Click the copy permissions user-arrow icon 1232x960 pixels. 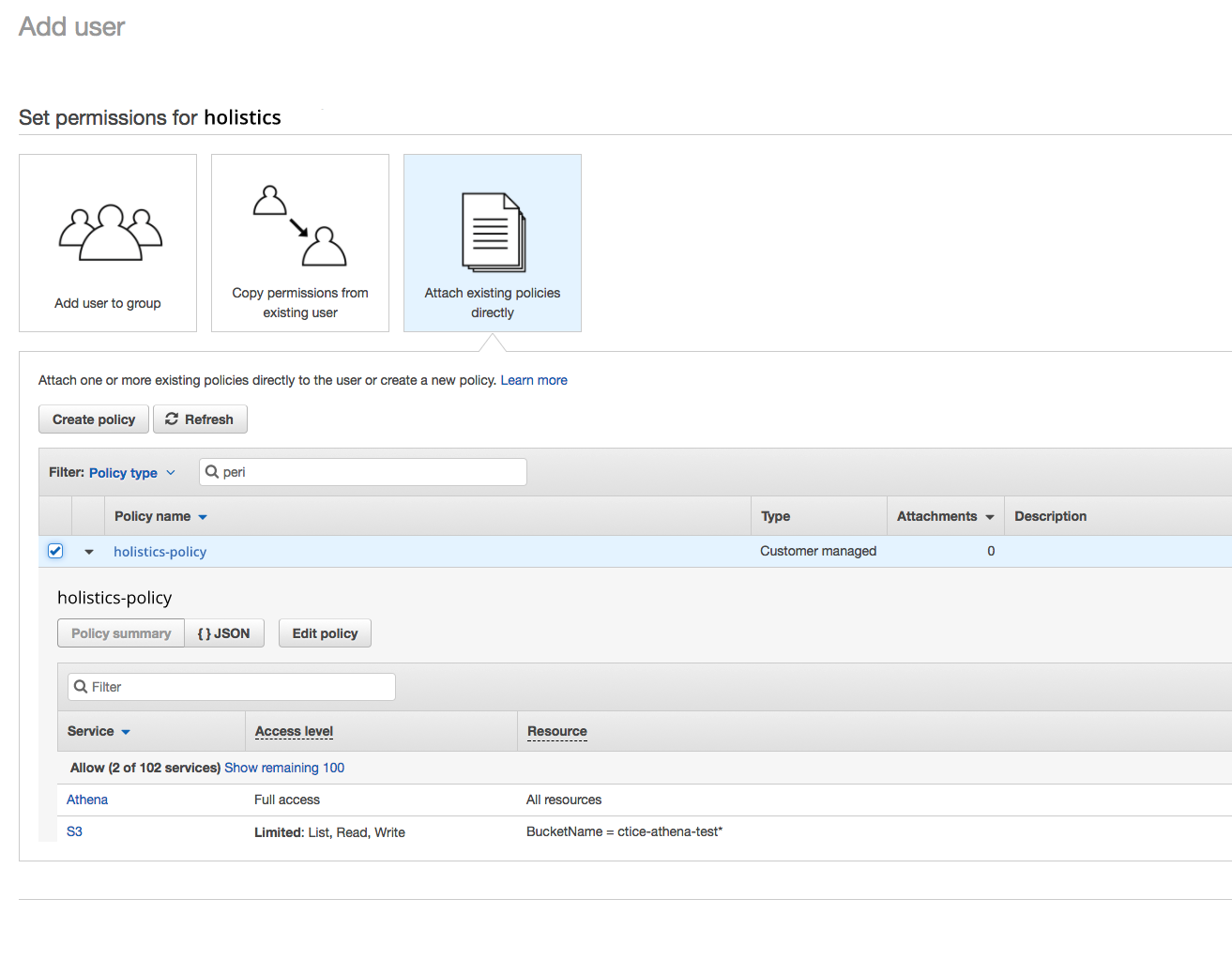300,225
